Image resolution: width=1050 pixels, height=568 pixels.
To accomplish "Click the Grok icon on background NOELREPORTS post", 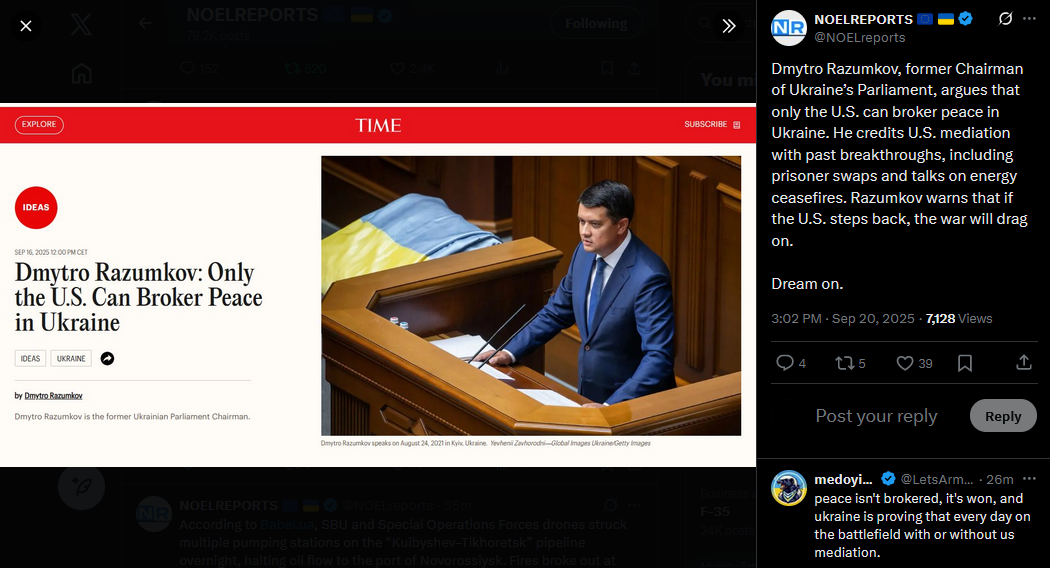I will tap(610, 505).
